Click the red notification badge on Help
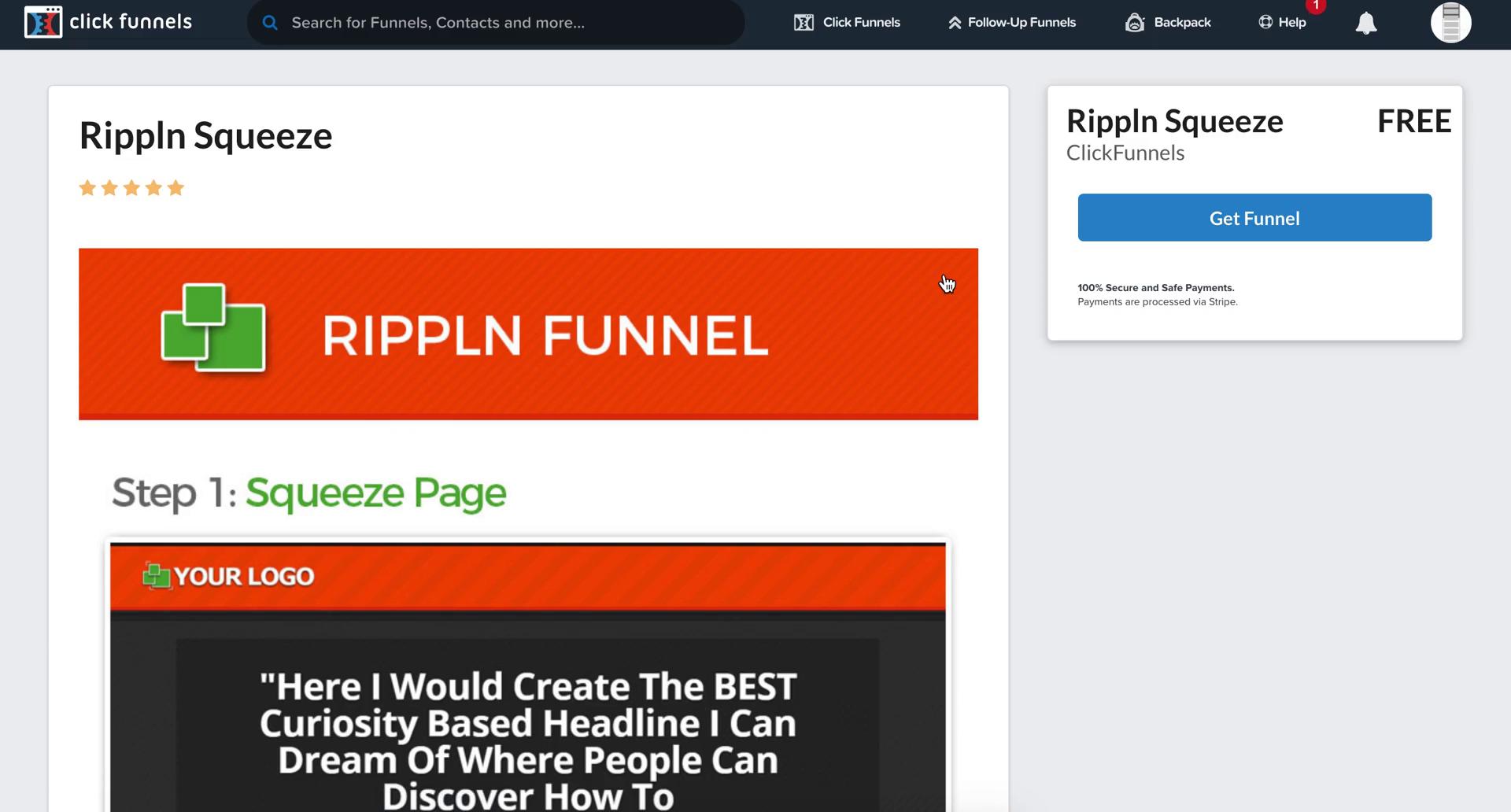The width and height of the screenshot is (1511, 812). click(1316, 6)
